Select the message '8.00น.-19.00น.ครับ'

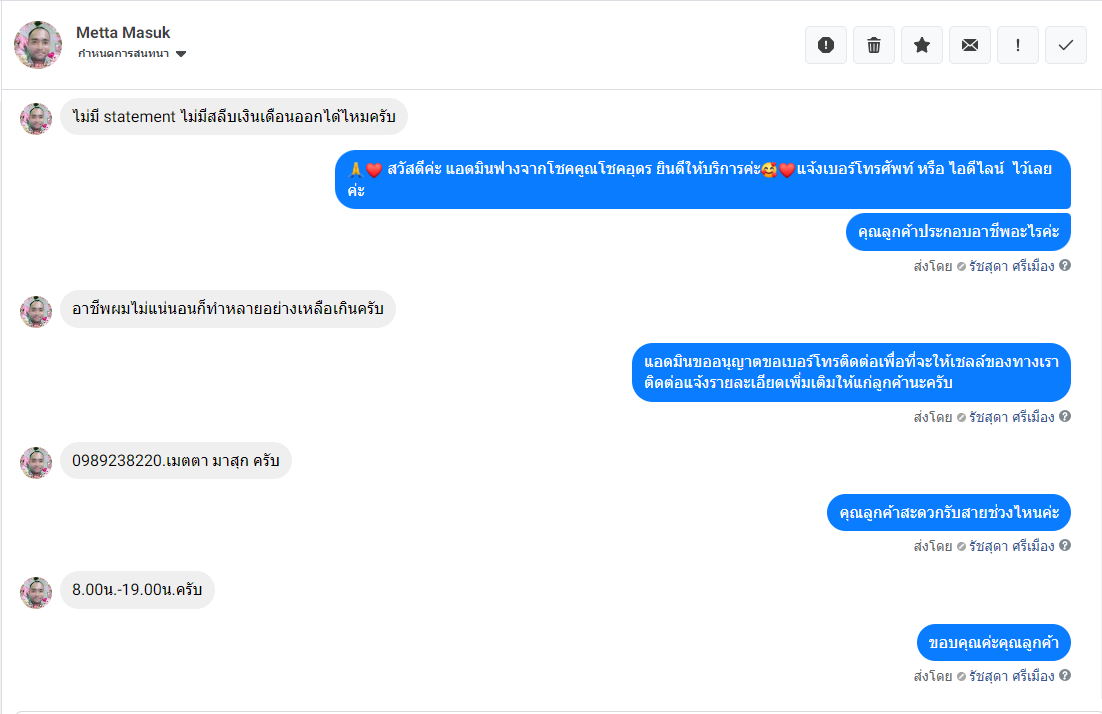pos(137,590)
